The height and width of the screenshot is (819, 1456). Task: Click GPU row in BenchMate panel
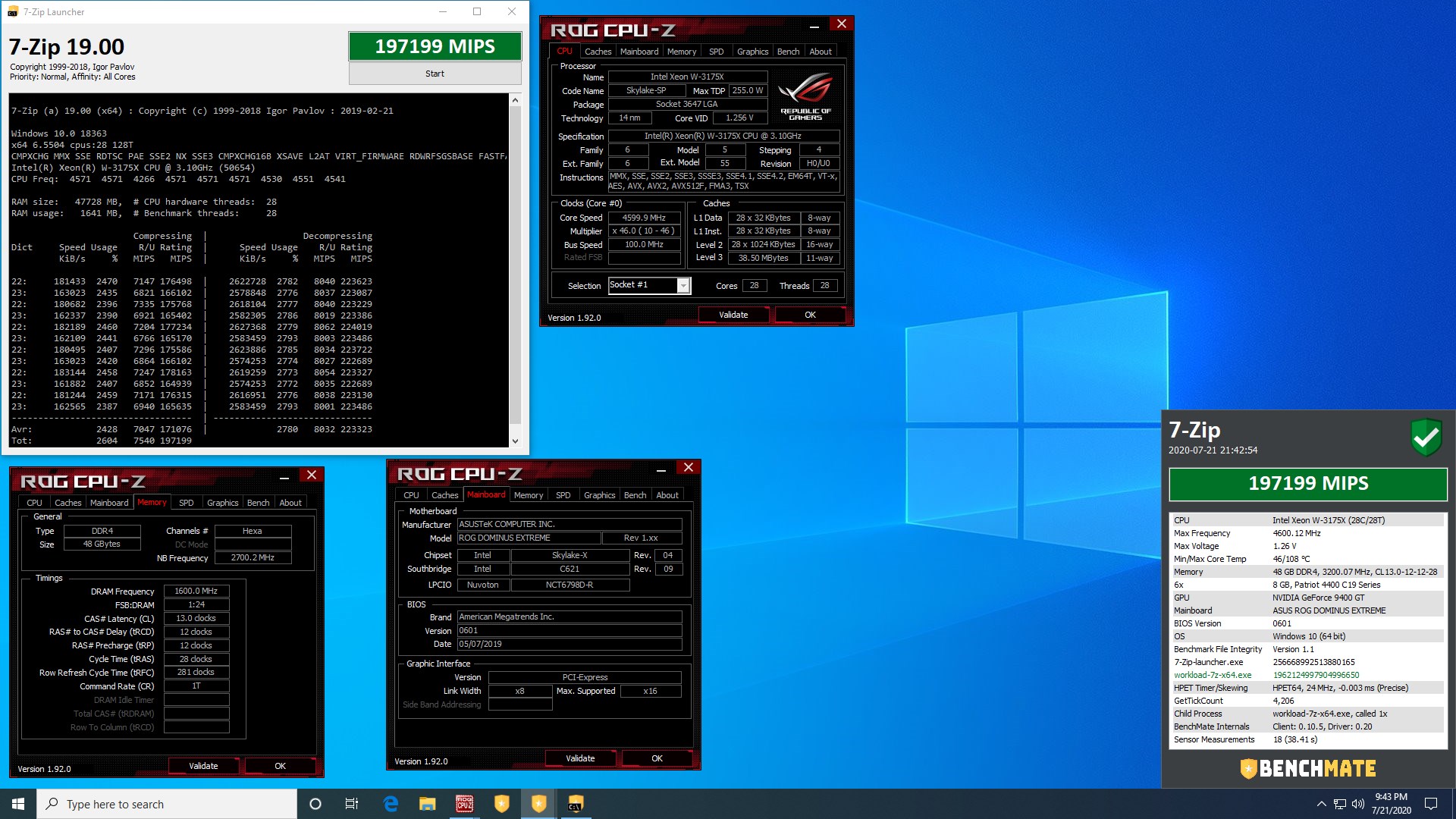[1308, 598]
